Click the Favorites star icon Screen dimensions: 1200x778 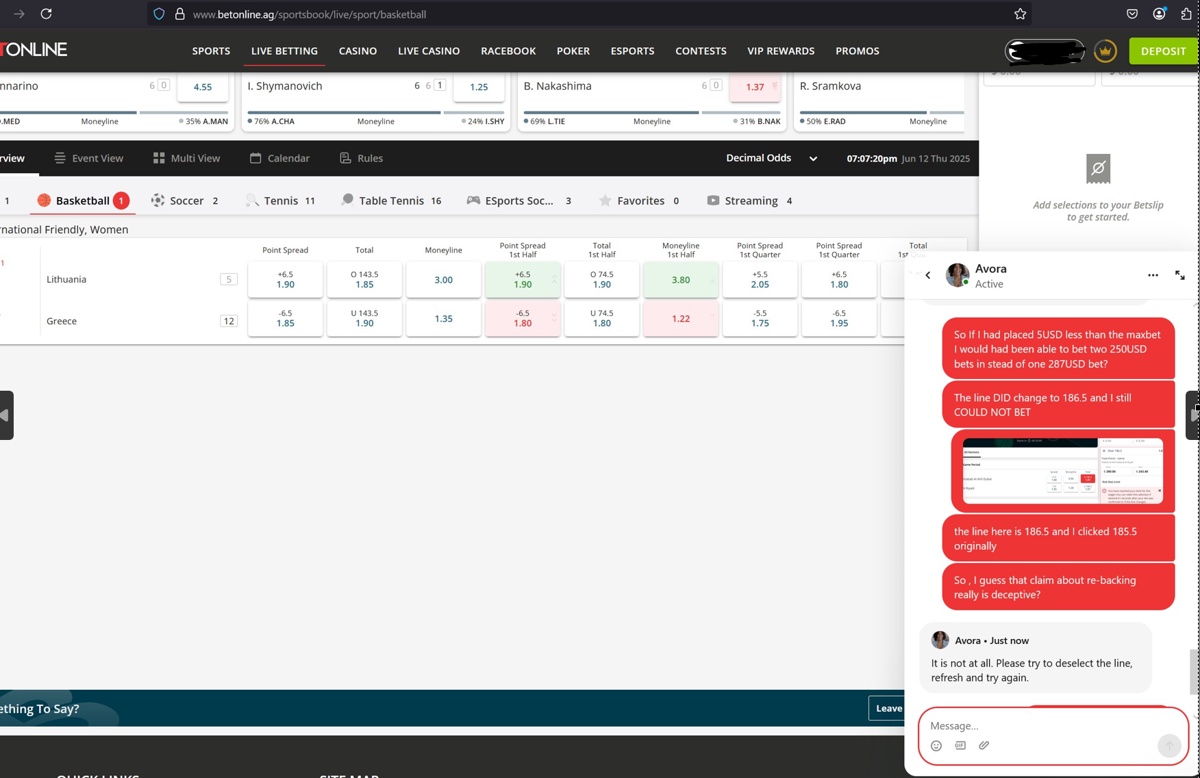(x=605, y=200)
